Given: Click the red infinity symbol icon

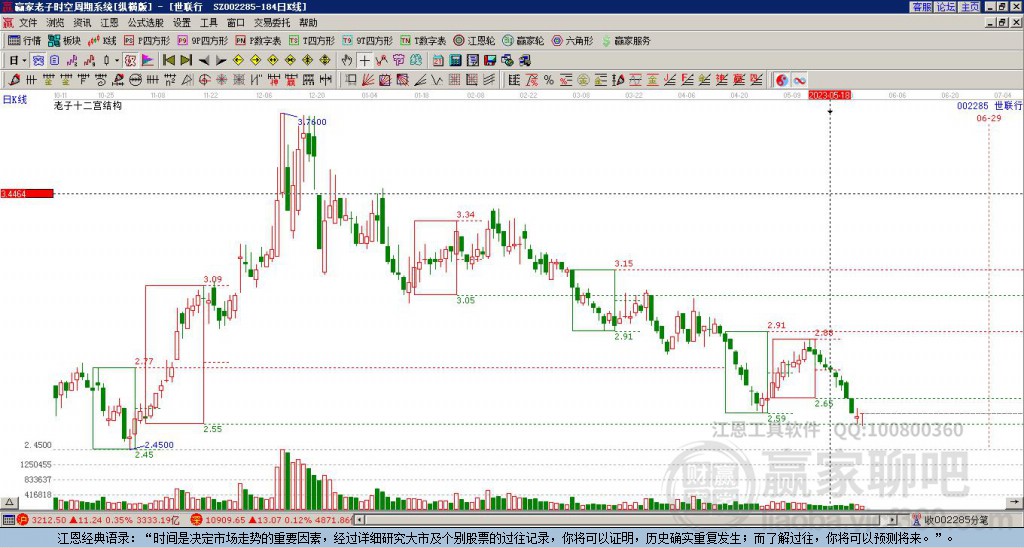Looking at the screenshot, I should 799,80.
